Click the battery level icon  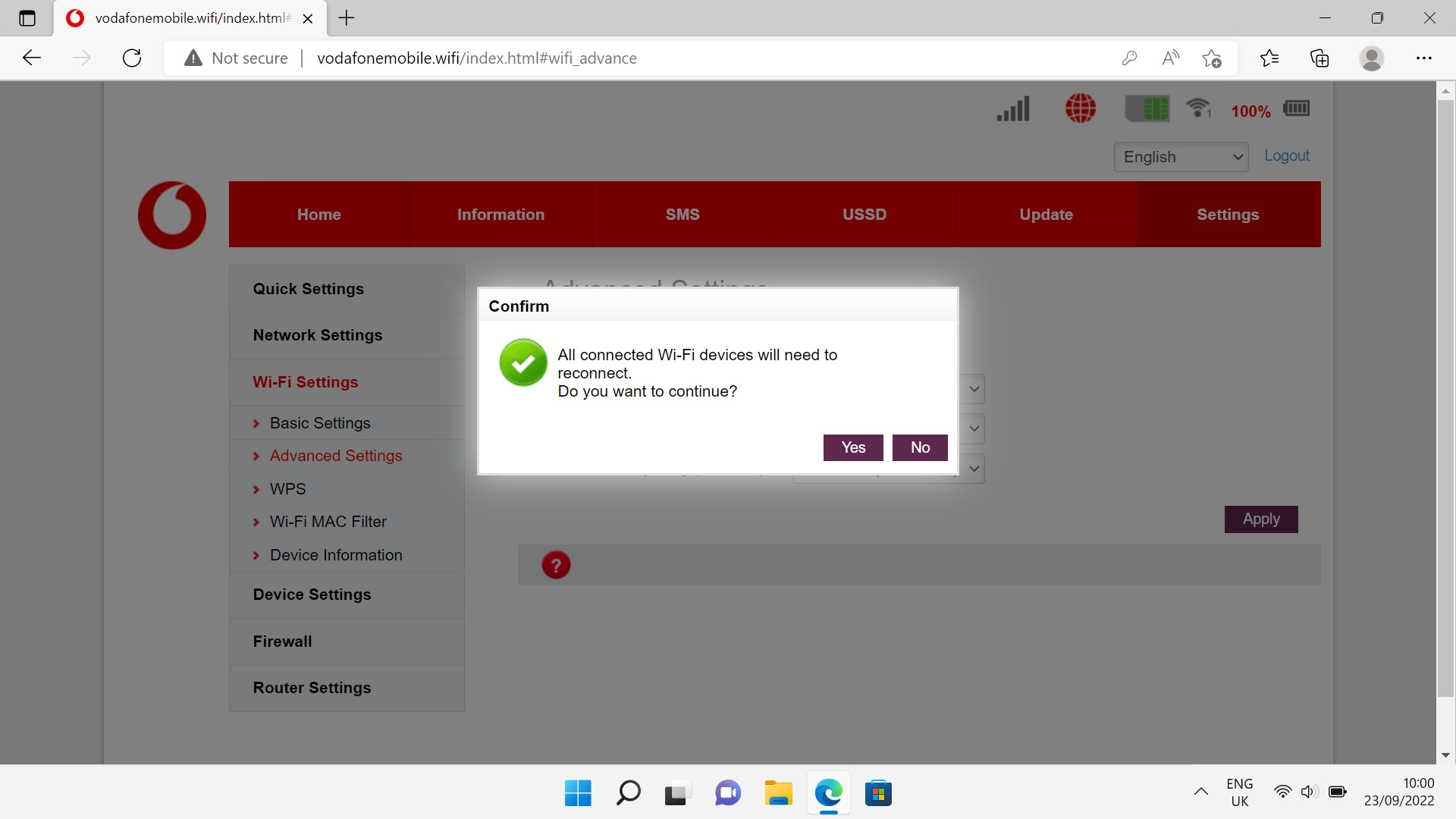coord(1296,108)
